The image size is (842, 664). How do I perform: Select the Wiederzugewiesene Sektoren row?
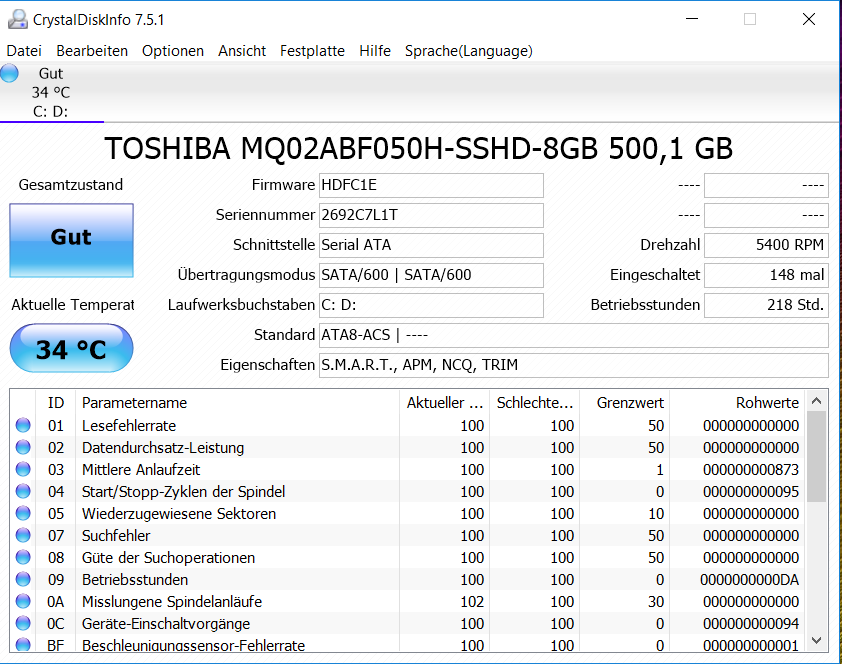[407, 514]
